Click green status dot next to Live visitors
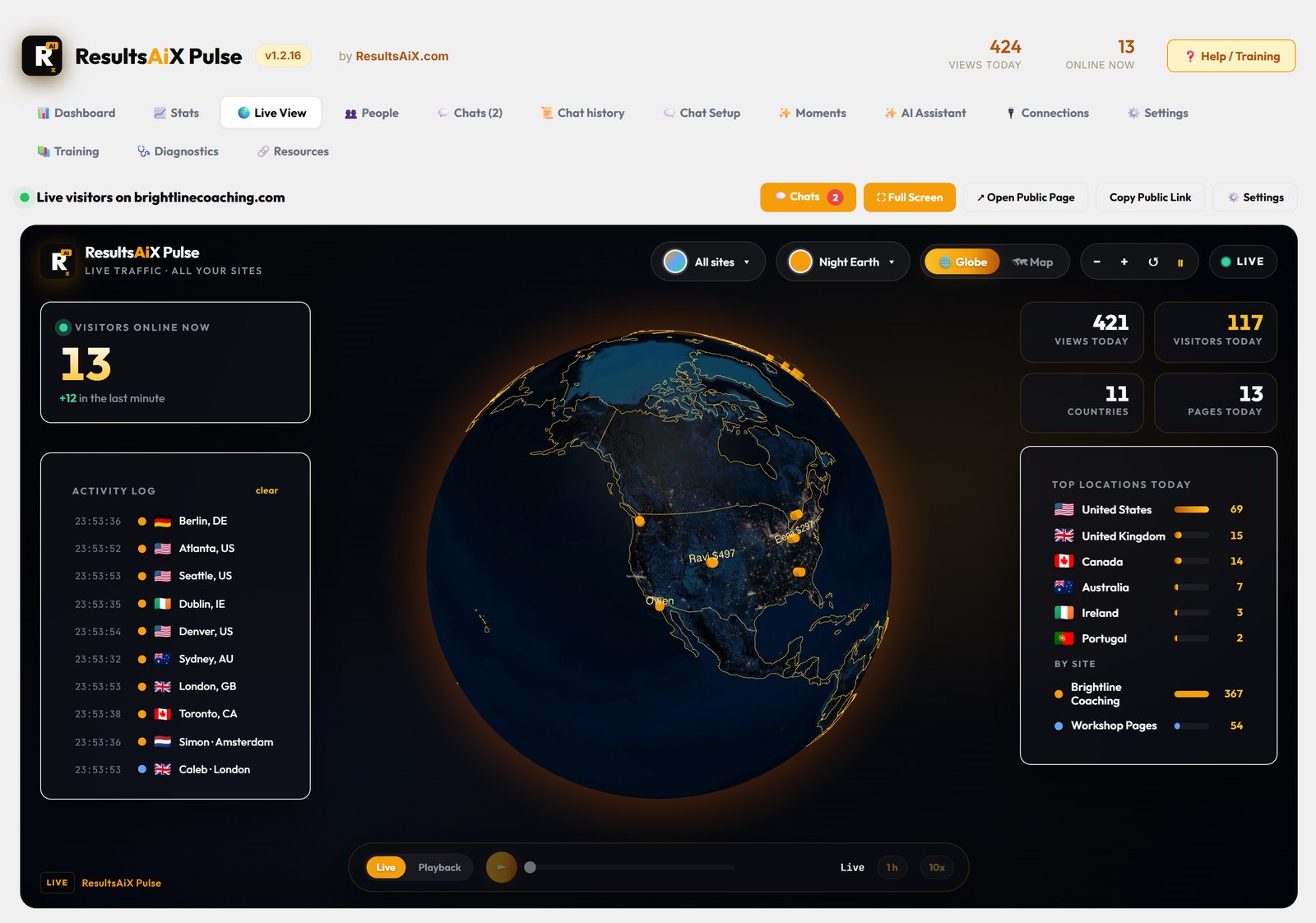This screenshot has width=1316, height=923. [25, 197]
